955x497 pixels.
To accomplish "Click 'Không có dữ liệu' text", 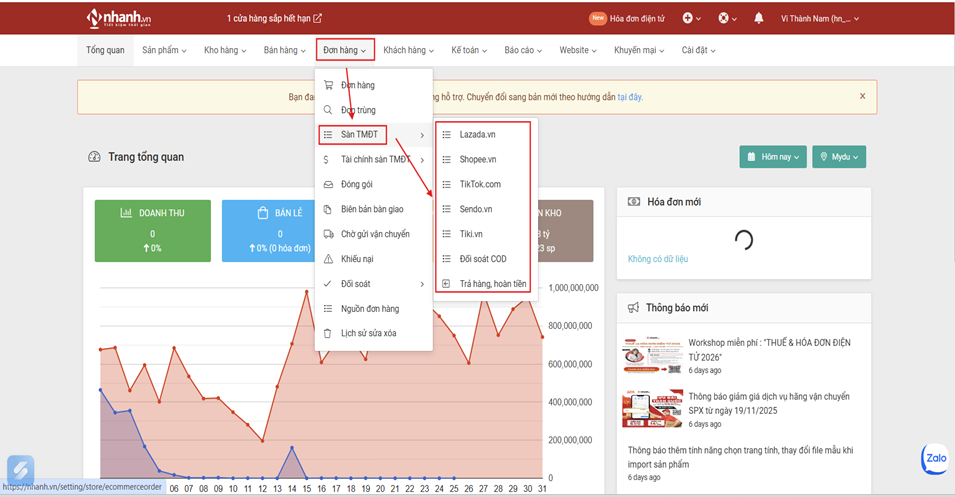I will tap(658, 259).
